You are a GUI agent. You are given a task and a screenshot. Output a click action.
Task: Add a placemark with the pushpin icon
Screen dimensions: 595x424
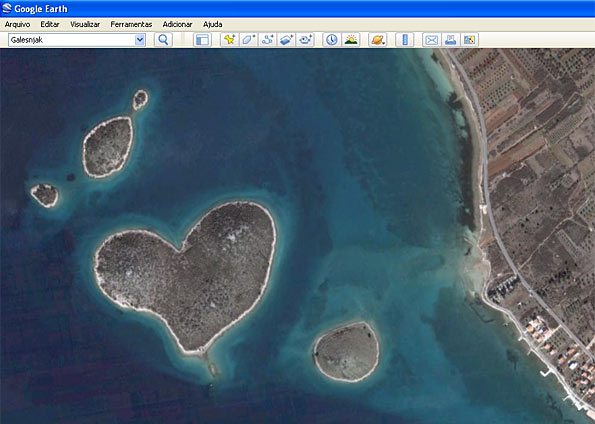[230, 39]
